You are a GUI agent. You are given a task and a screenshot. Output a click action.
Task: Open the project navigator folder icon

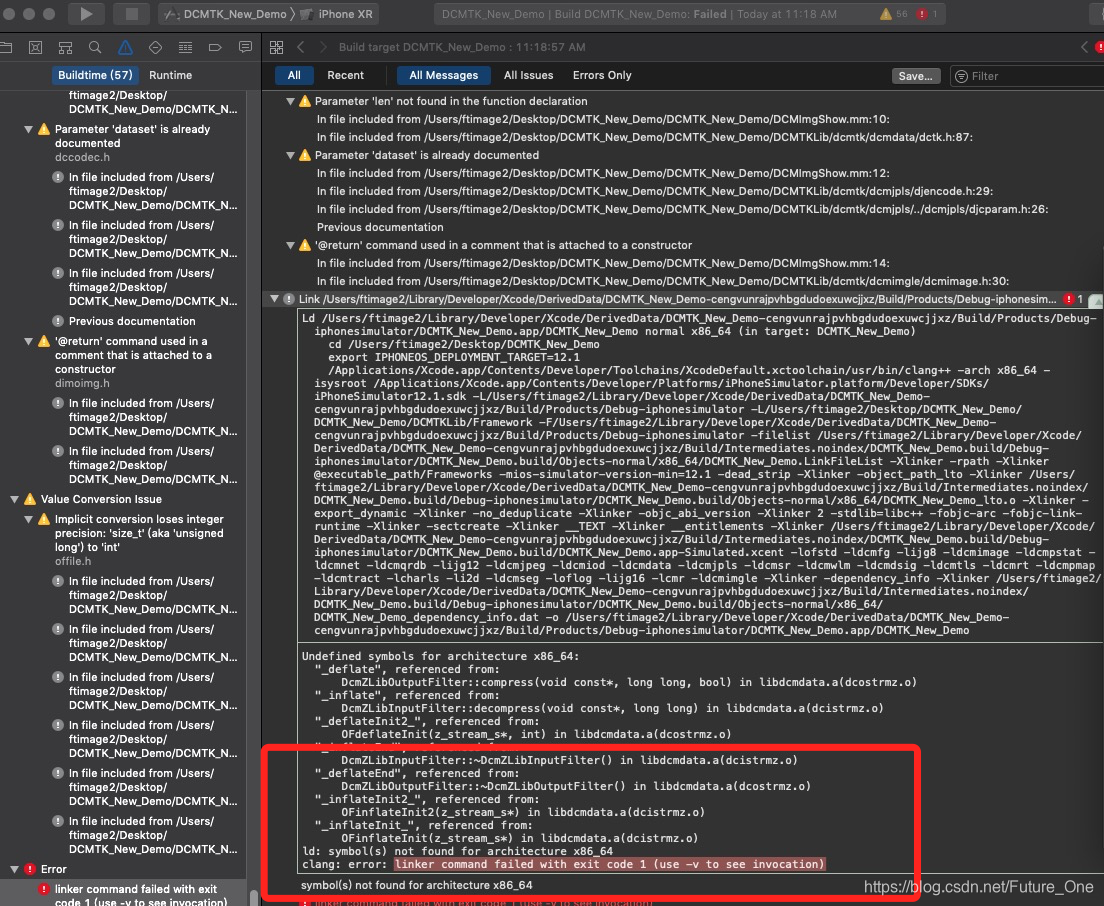pos(6,47)
